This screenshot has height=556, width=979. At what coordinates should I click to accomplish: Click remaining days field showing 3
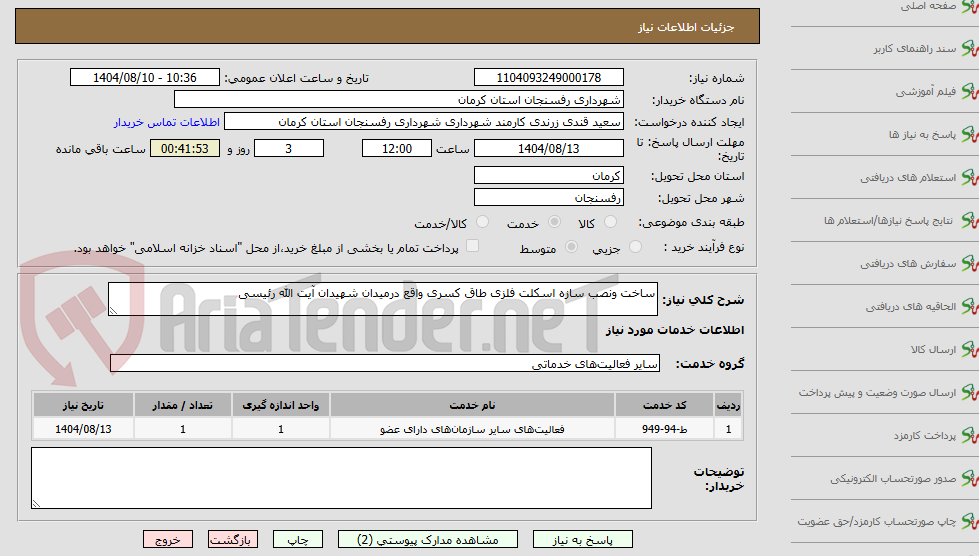pos(289,149)
